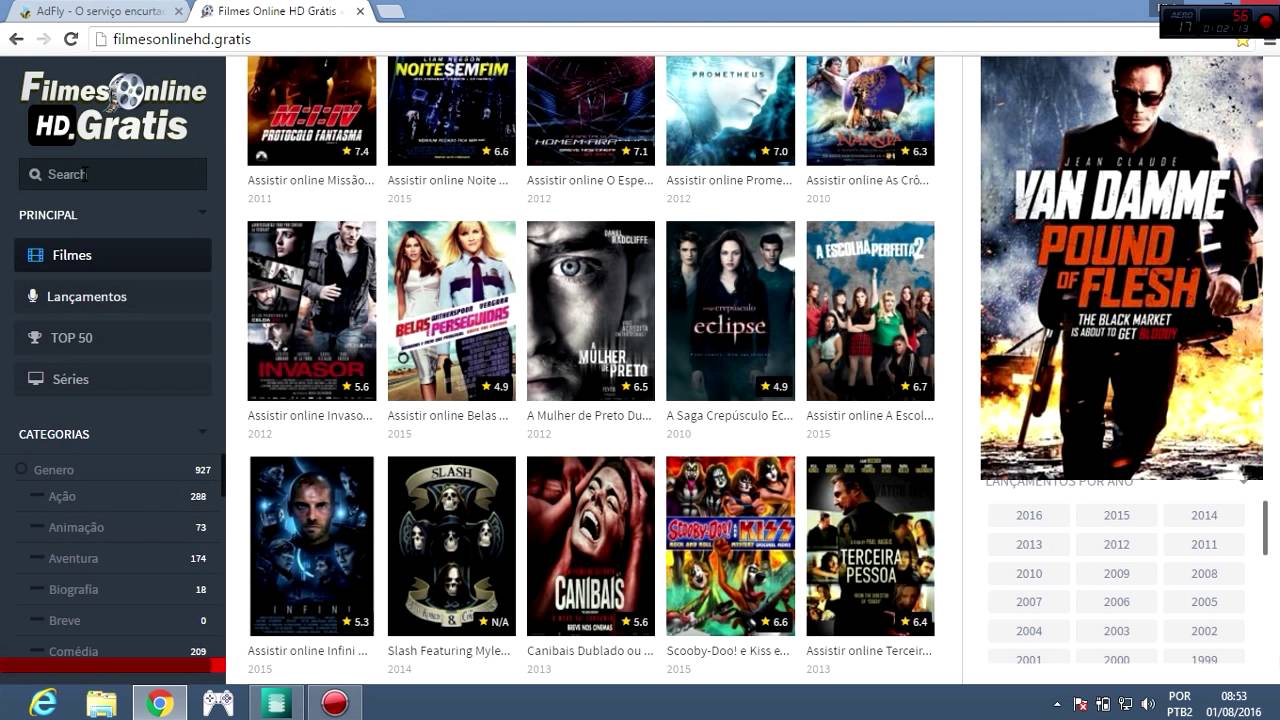
Task: Click the volume speaker tray icon
Action: point(1147,704)
